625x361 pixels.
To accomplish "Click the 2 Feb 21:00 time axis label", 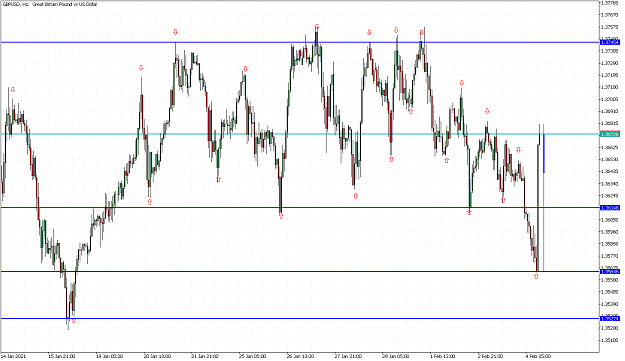I will coord(490,356).
